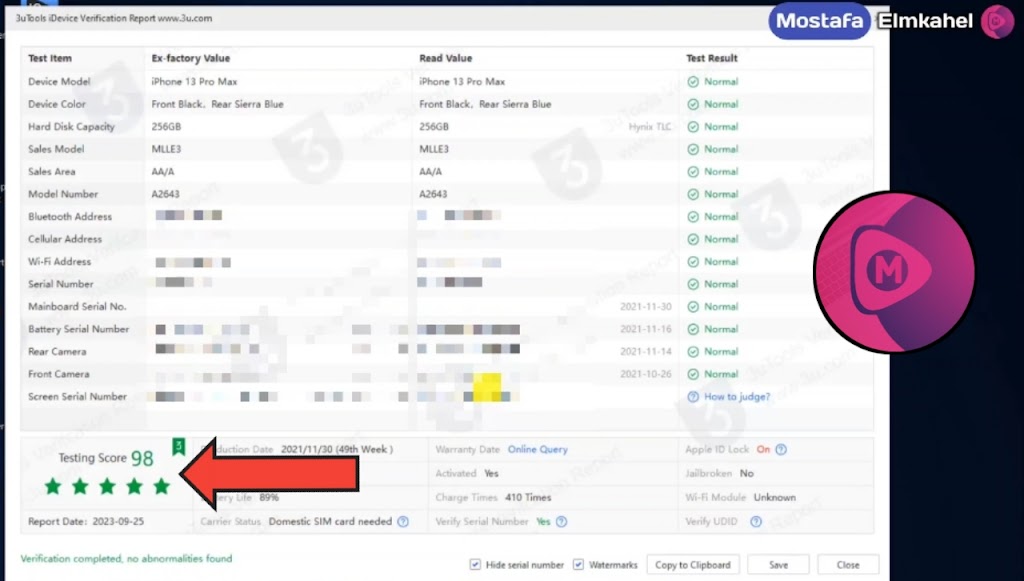Viewport: 1024px width, 581px height.
Task: Click the Apple ID Lock help icon
Action: pyautogui.click(x=781, y=449)
